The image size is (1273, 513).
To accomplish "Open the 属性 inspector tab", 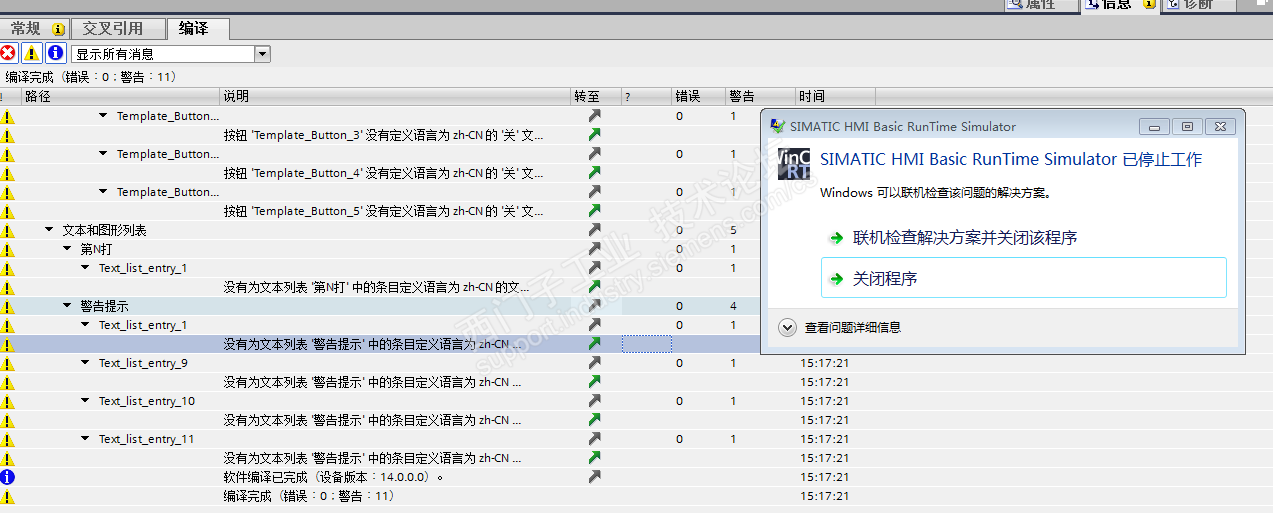I will click(x=1040, y=4).
